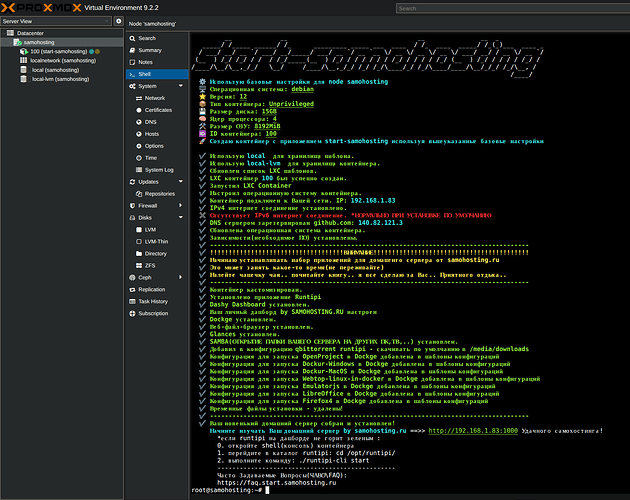The image size is (630, 500).
Task: Open the Server View dropdown
Action: coord(56,21)
